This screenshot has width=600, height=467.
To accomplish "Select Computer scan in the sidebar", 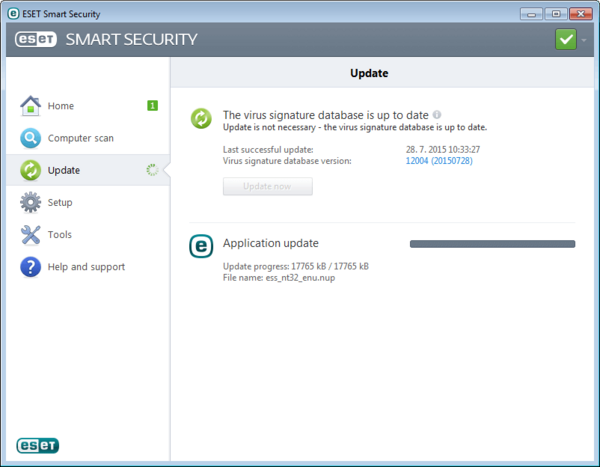I will (x=88, y=138).
